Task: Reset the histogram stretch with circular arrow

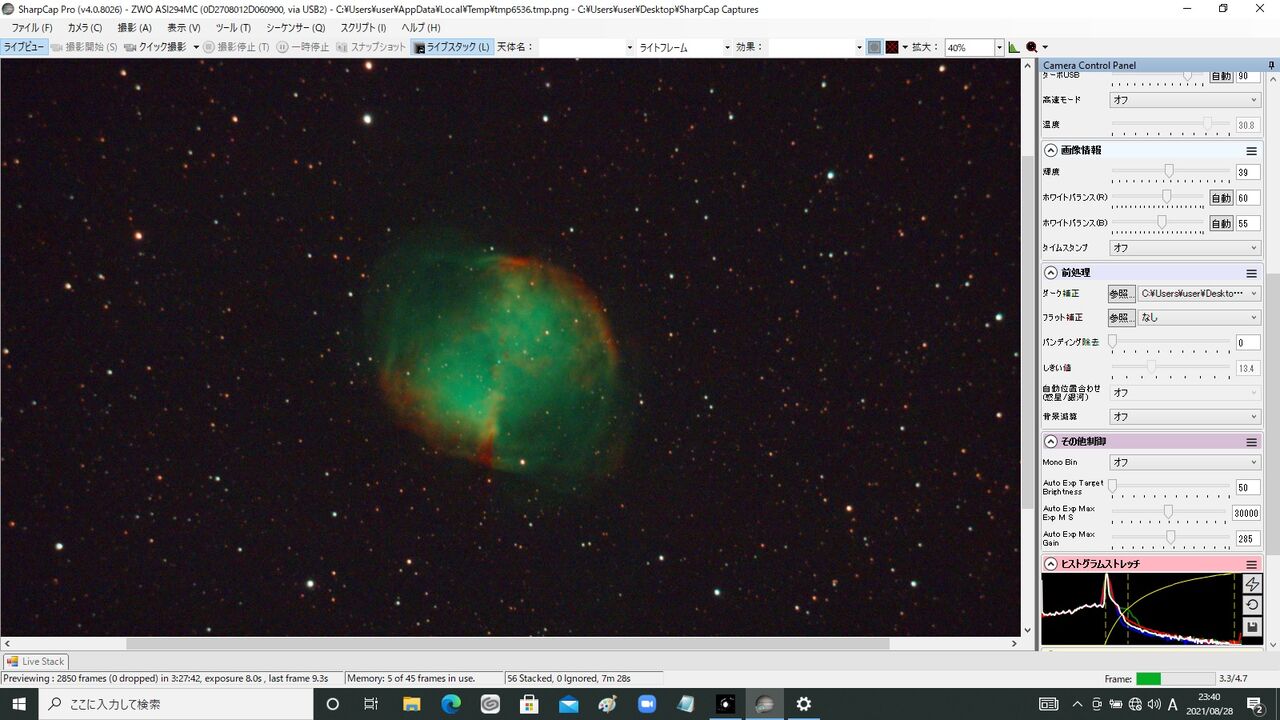Action: point(1252,605)
